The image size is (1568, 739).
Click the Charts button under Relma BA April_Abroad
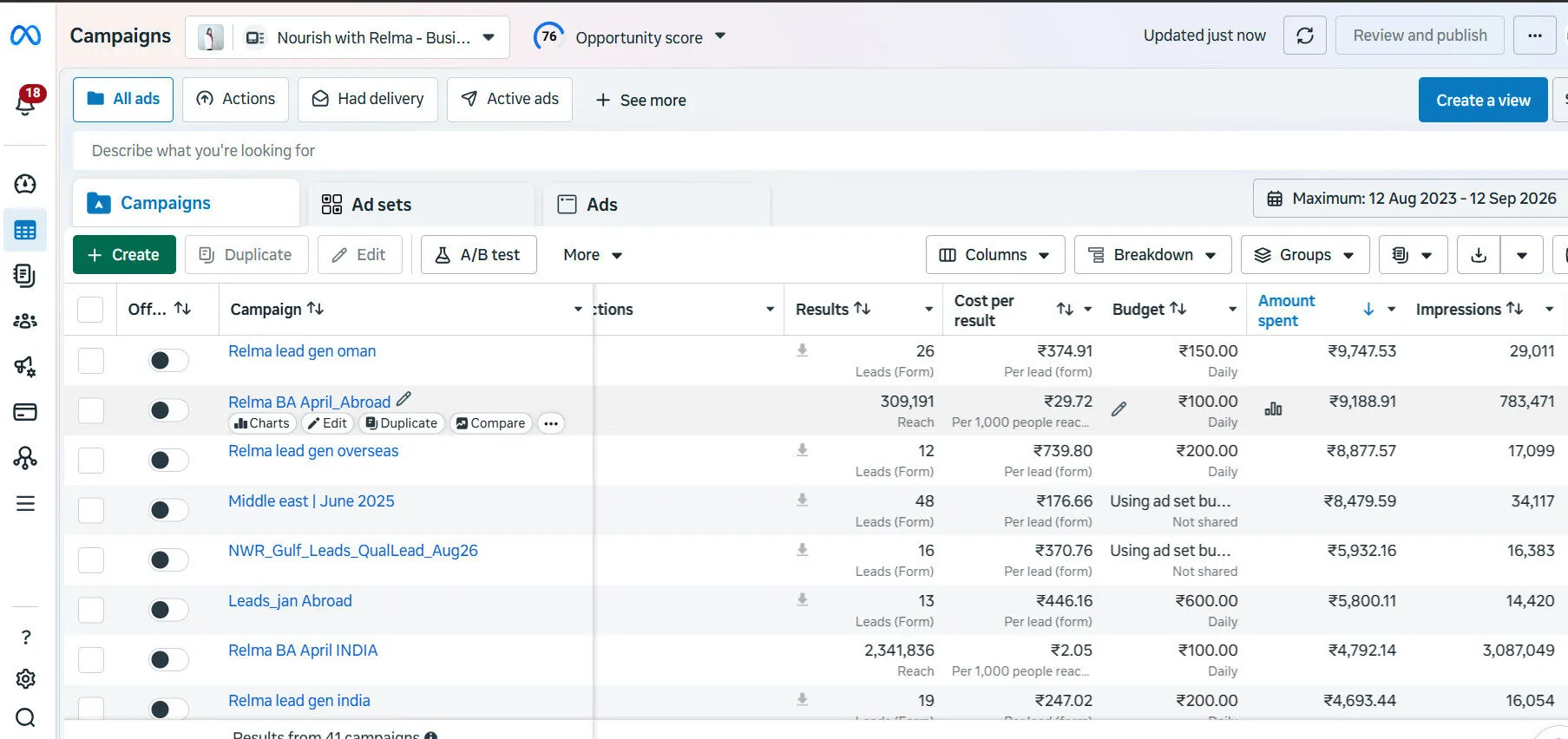pos(262,423)
